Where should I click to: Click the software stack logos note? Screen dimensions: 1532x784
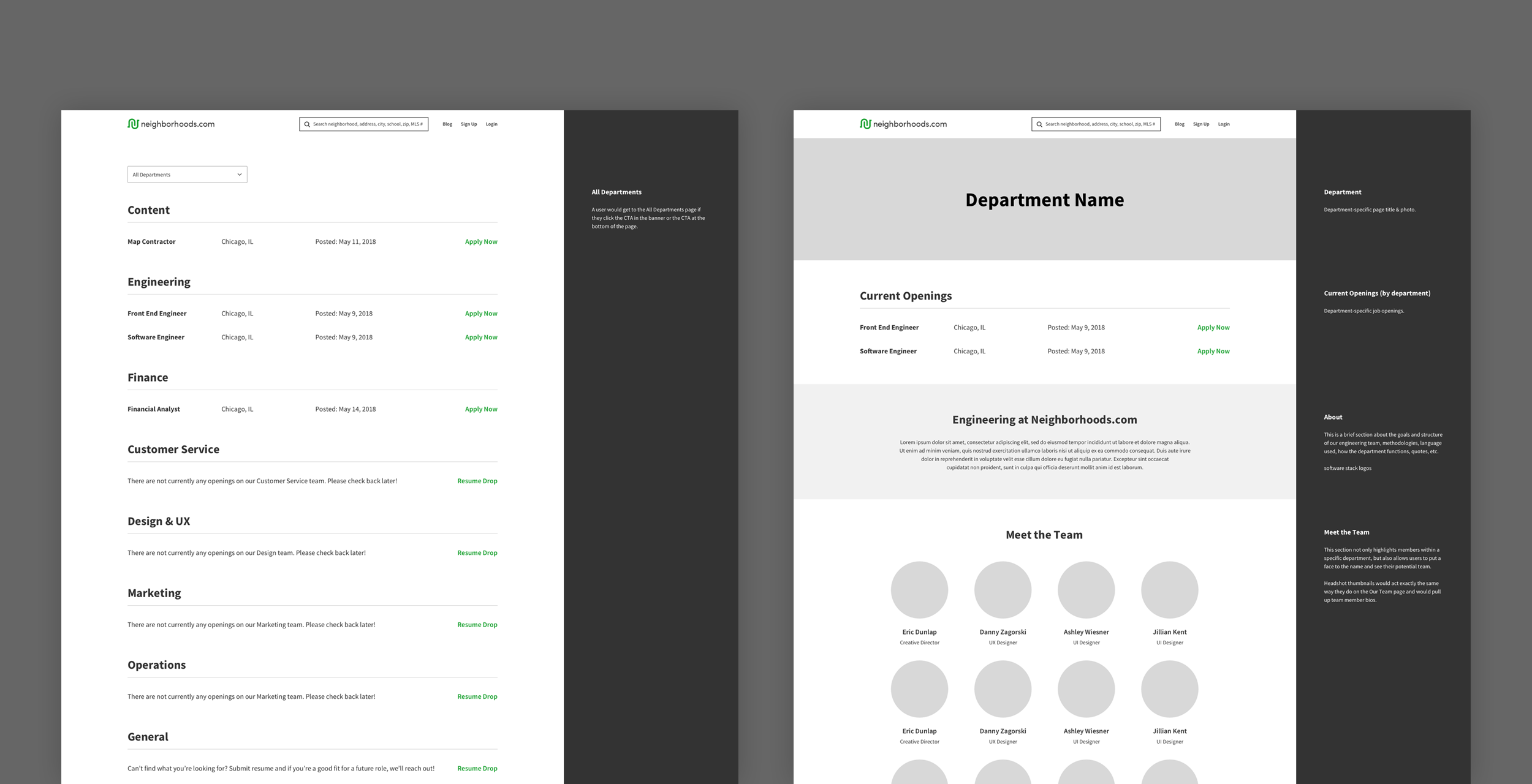pos(1348,469)
